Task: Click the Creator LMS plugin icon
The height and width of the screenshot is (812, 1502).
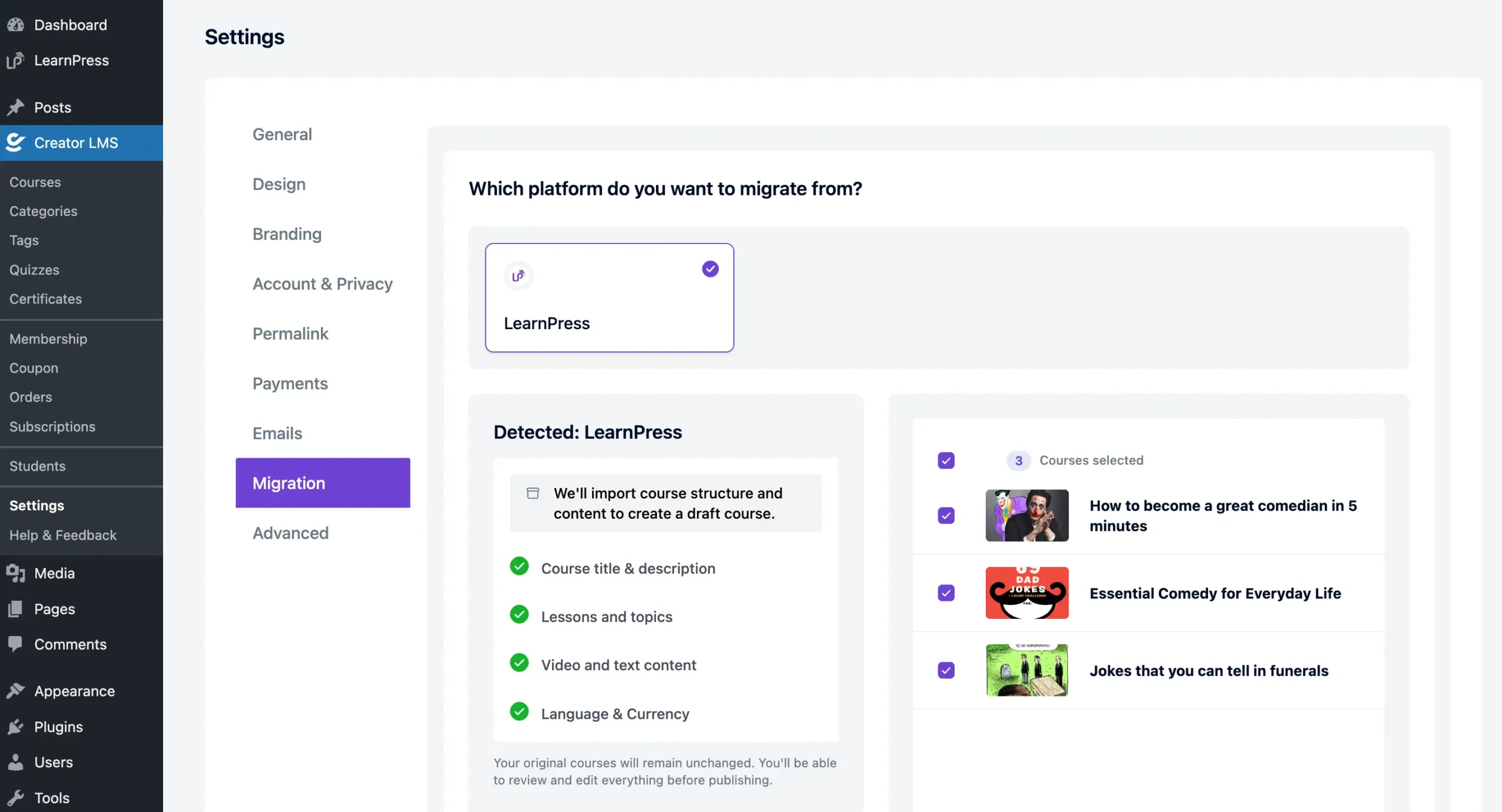Action: [x=15, y=143]
